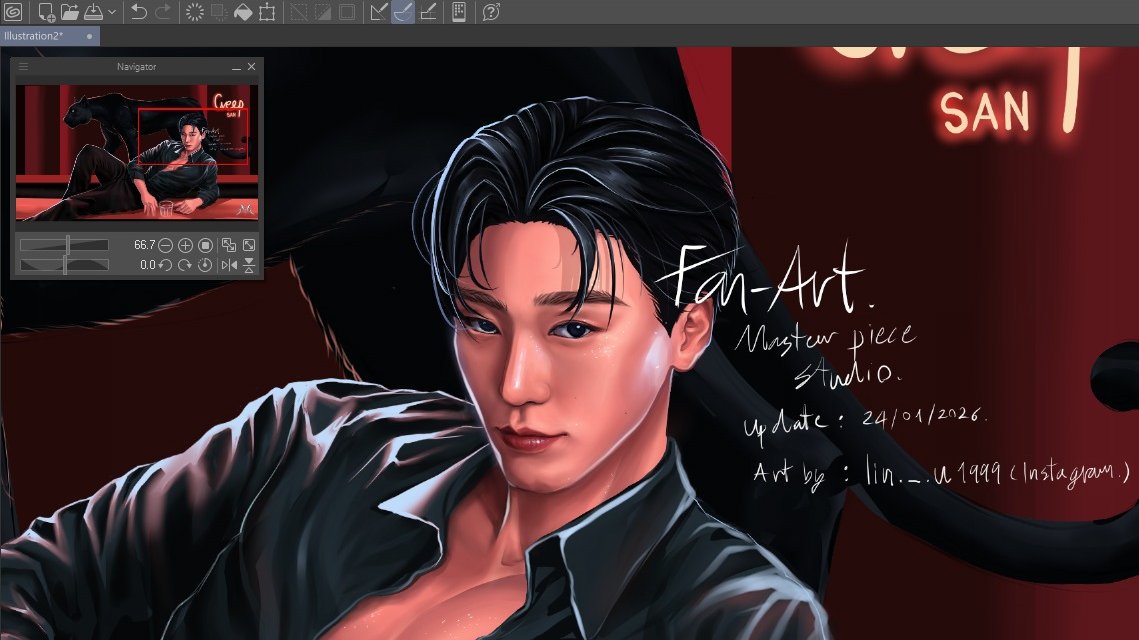The width and height of the screenshot is (1139, 640).
Task: Rotate the canvas left
Action: coord(166,265)
